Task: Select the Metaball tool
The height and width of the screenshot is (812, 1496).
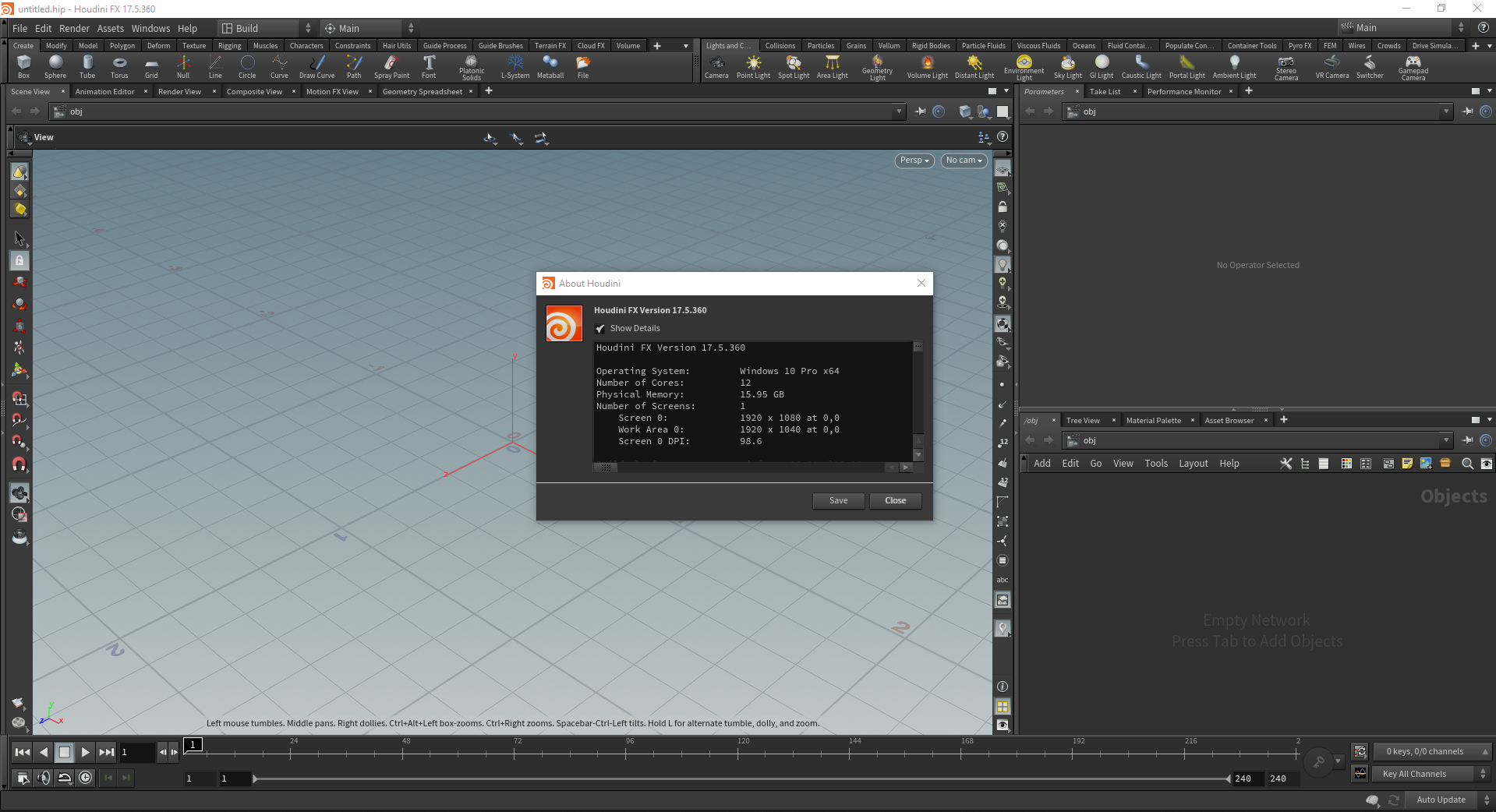Action: pos(550,67)
